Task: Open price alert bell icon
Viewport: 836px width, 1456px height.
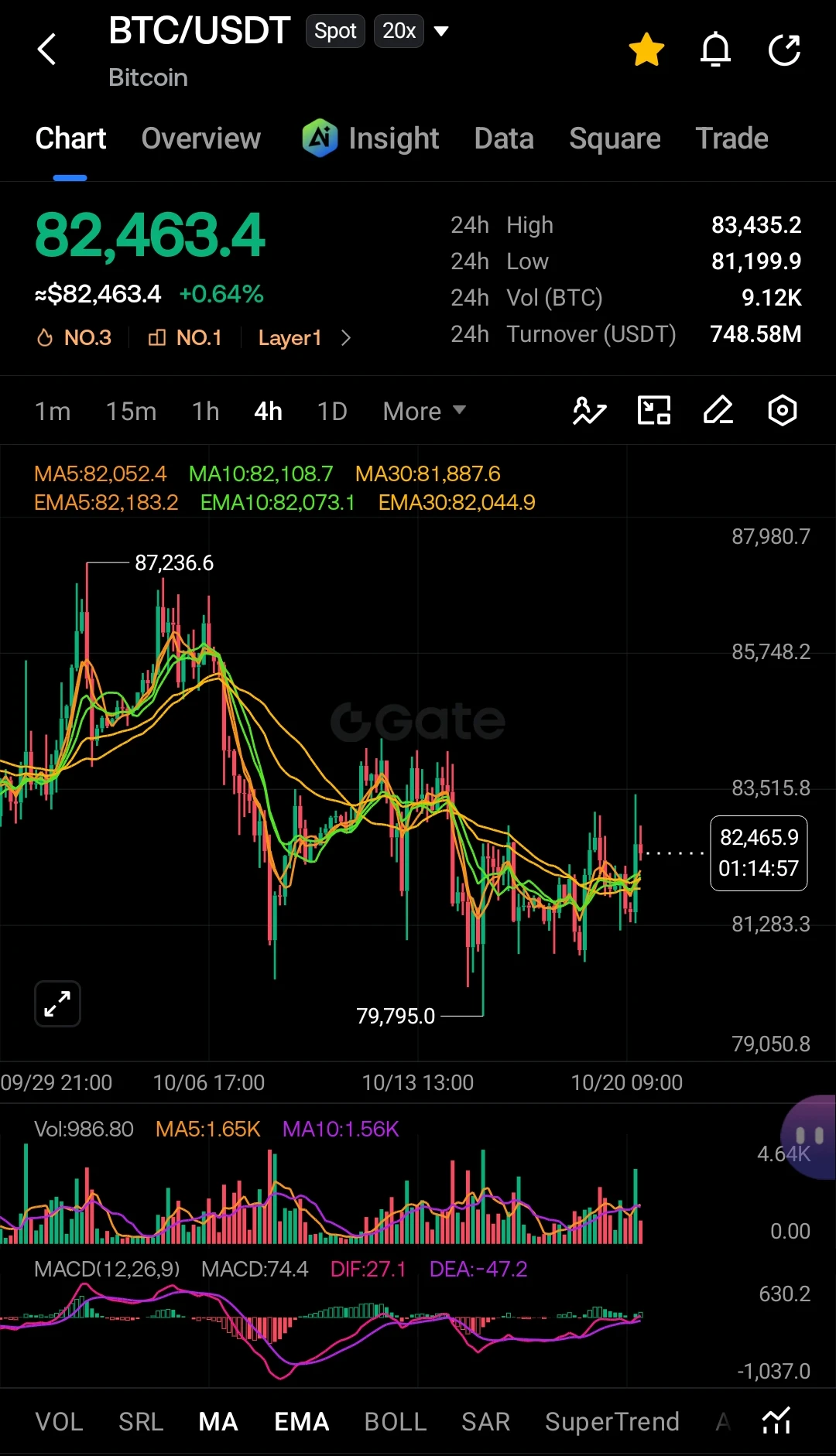Action: coord(715,50)
